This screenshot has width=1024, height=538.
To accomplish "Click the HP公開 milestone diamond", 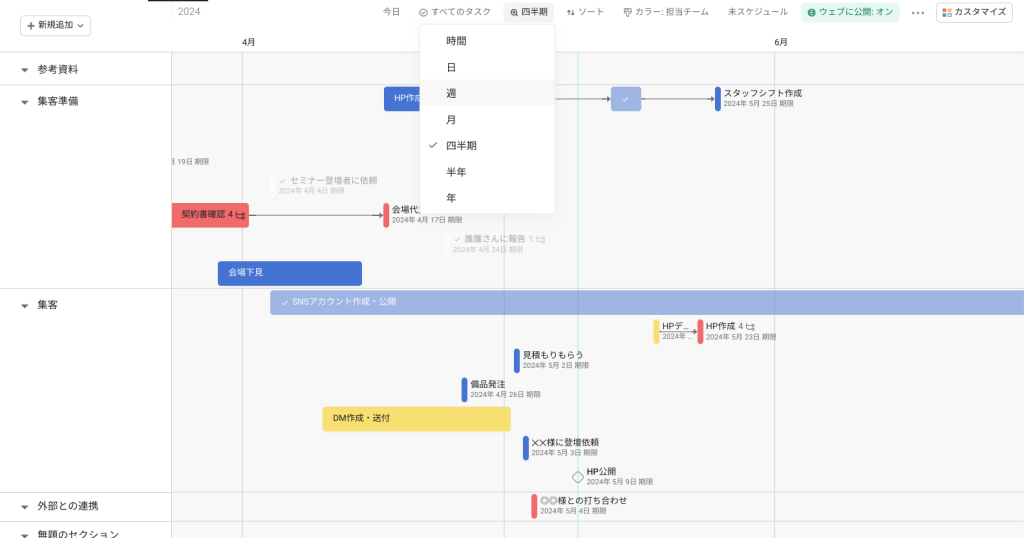I will (x=578, y=477).
